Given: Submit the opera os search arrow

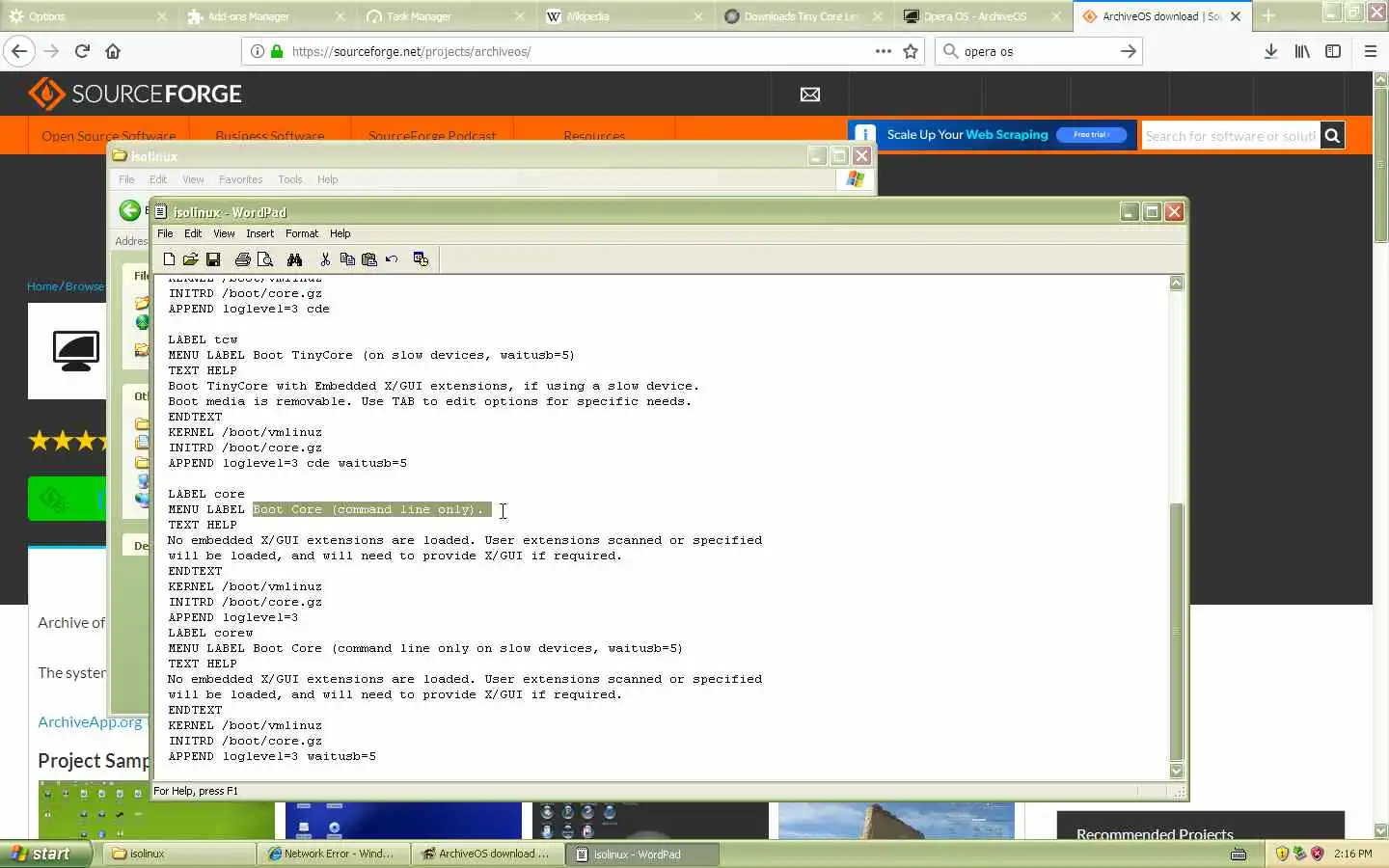Looking at the screenshot, I should click(x=1128, y=51).
